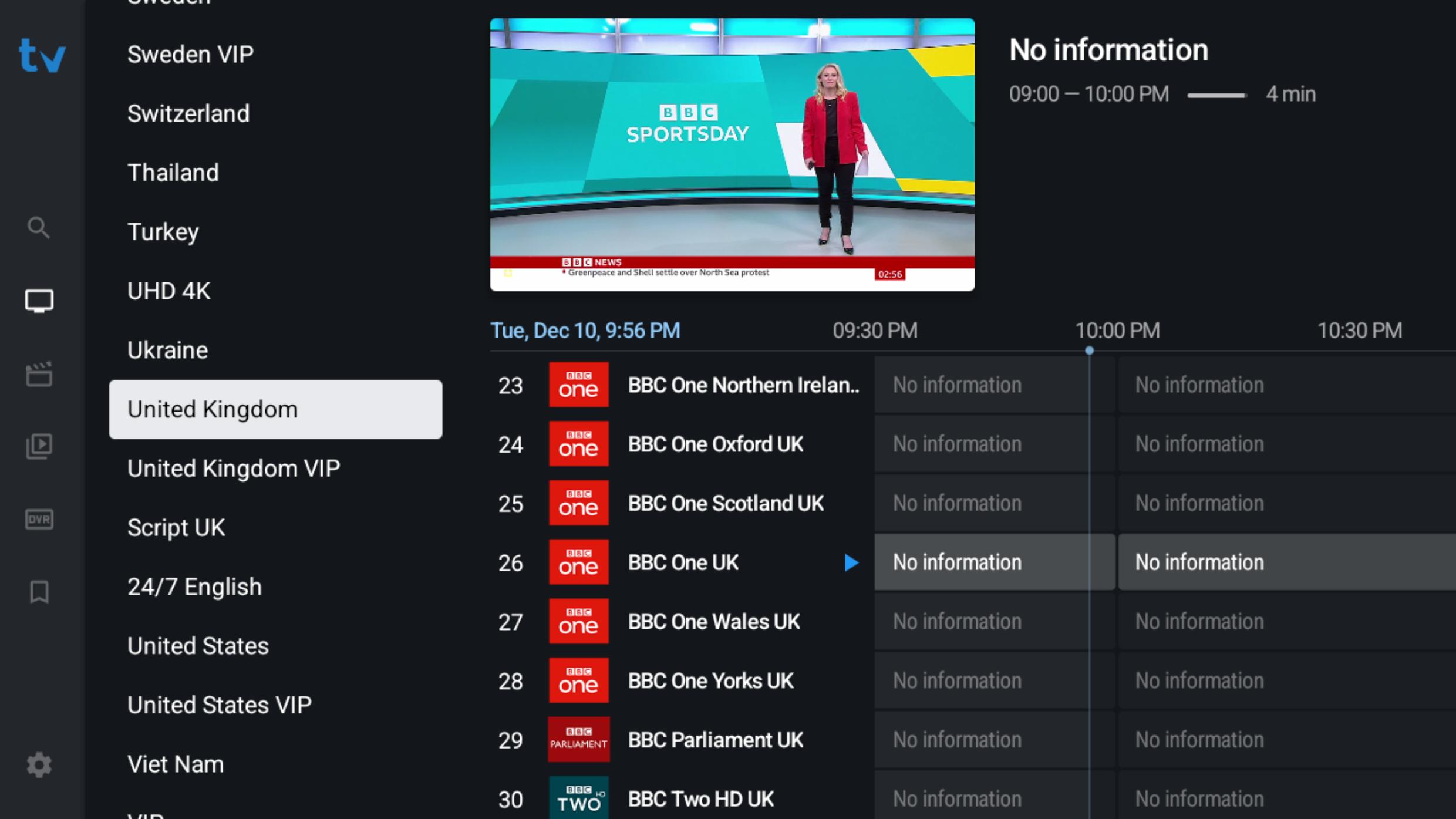
Task: Select the Thailand category
Action: pos(275,173)
